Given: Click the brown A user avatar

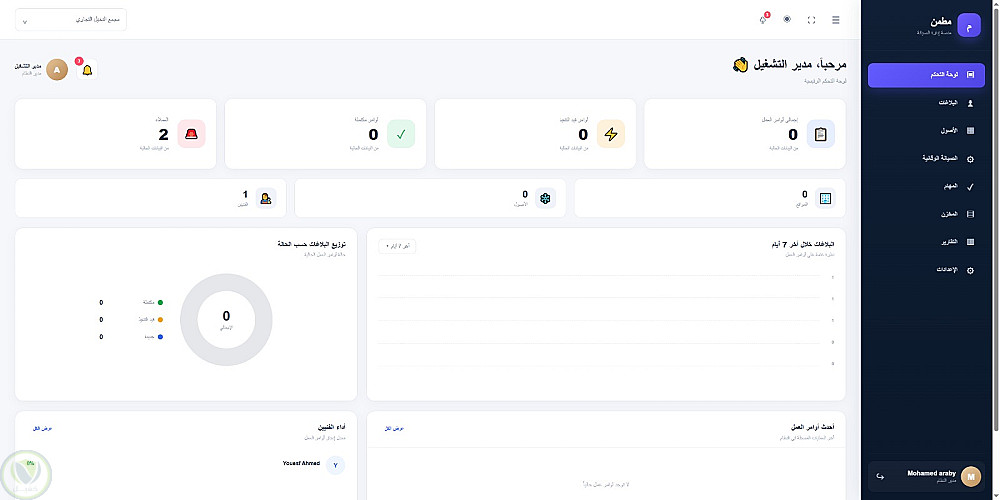Looking at the screenshot, I should [x=57, y=70].
